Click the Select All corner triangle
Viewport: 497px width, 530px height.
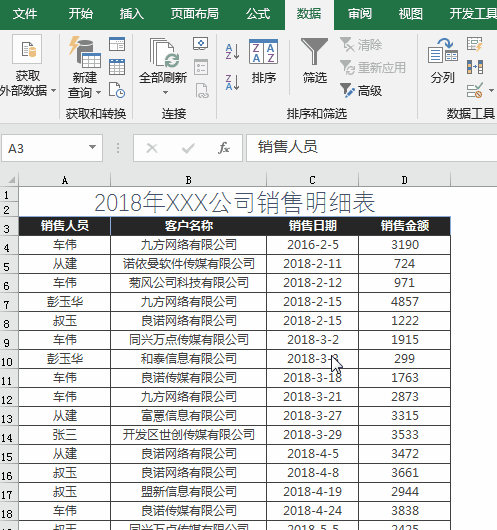pos(11,179)
